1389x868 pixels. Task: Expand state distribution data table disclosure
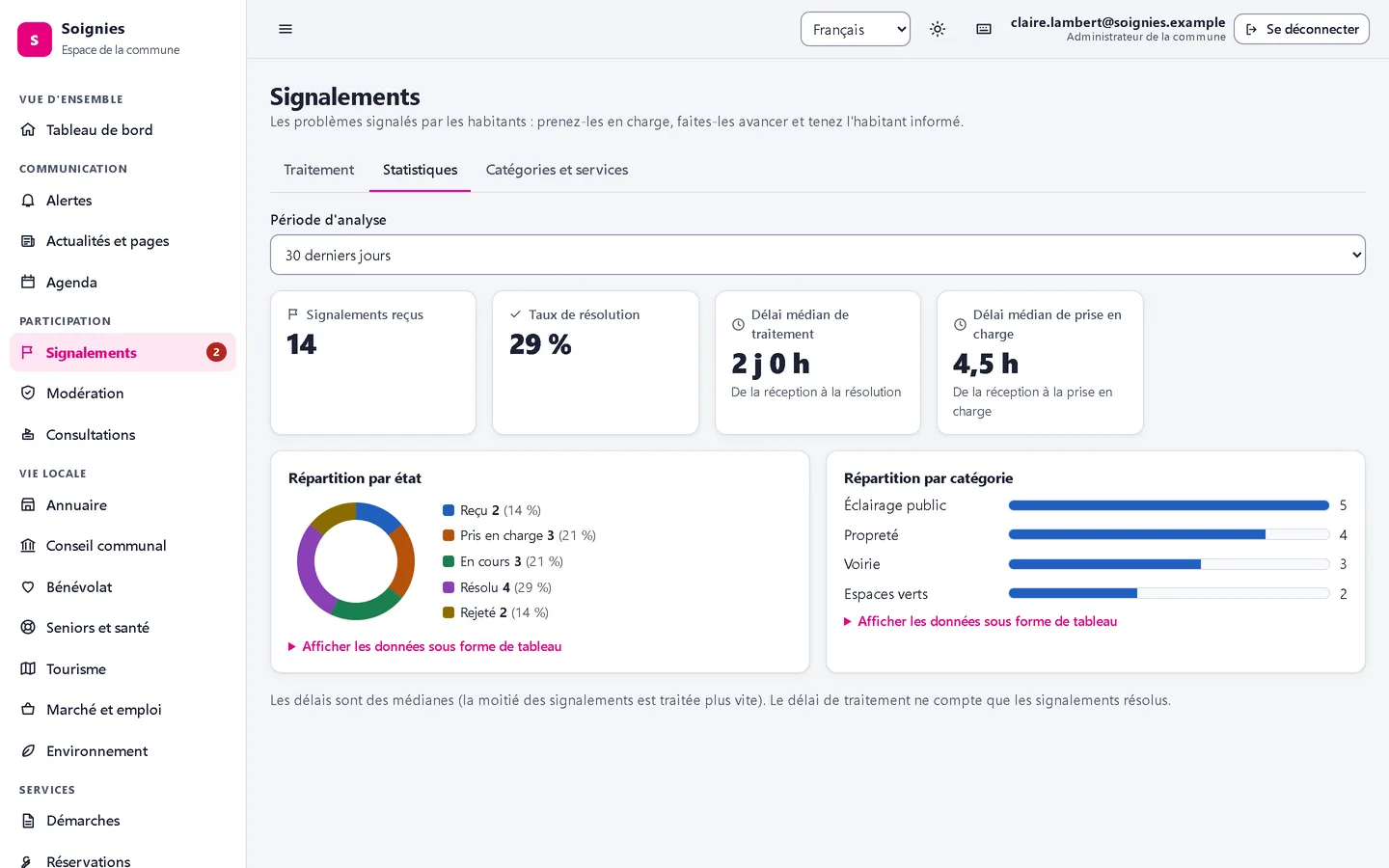[425, 646]
